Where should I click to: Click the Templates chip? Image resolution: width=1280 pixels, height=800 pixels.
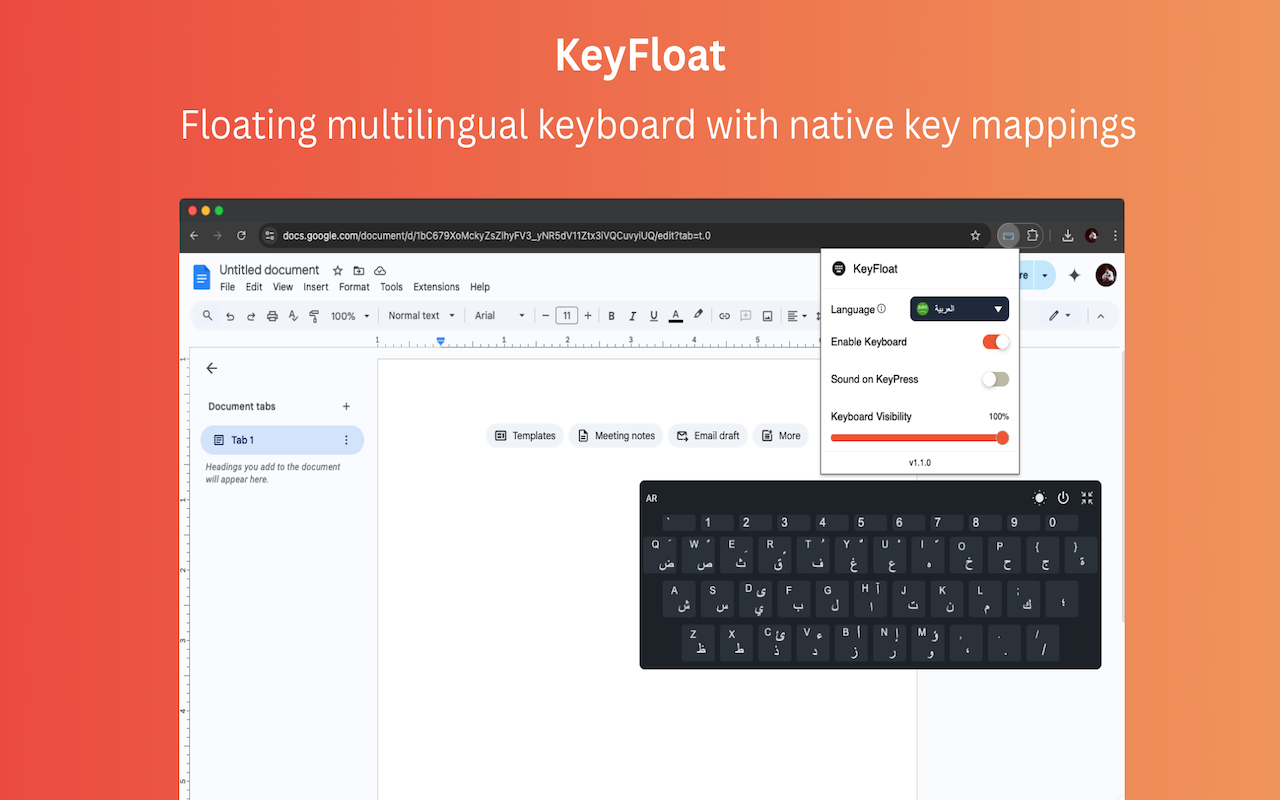[x=525, y=436]
